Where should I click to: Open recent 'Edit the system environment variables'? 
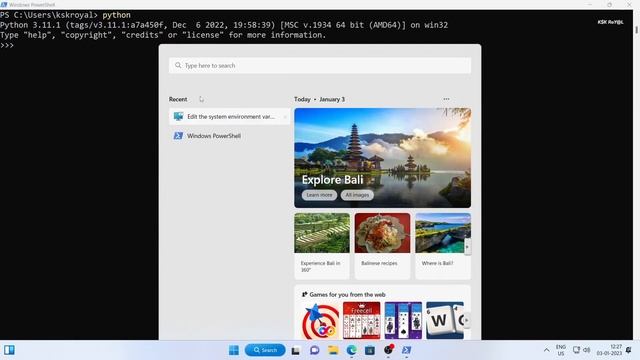point(229,117)
